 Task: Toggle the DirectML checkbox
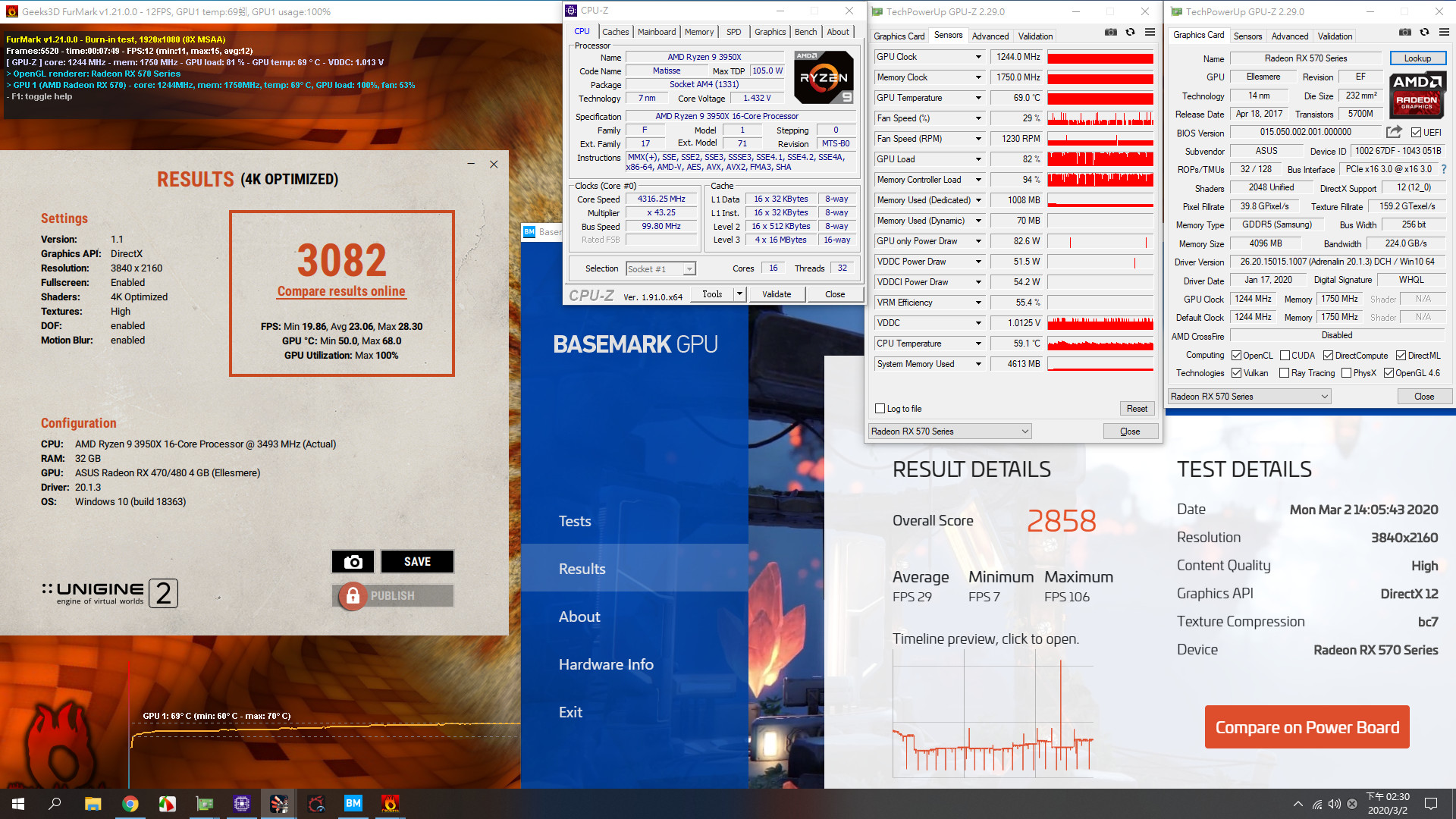1401,356
